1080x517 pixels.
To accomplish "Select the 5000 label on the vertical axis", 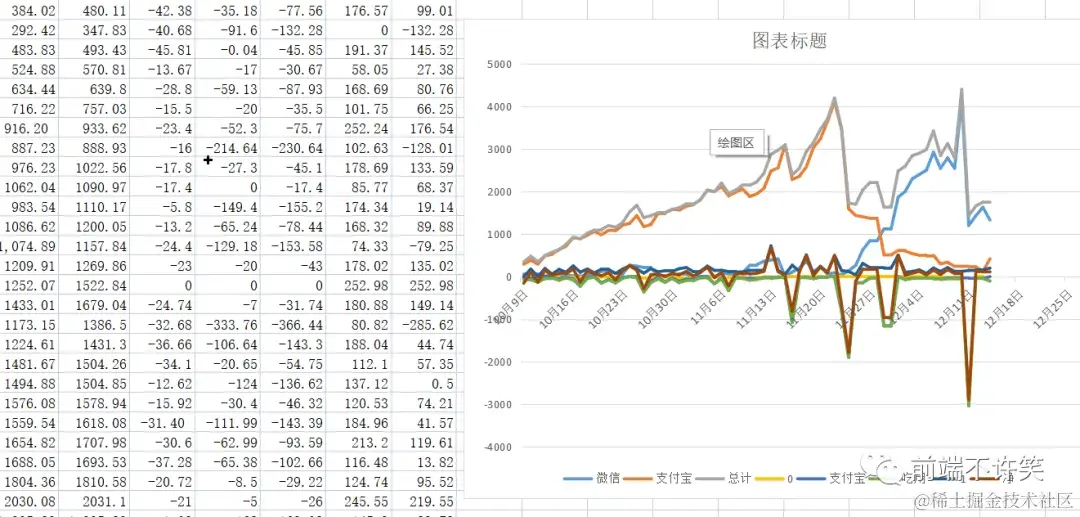I will [x=501, y=64].
